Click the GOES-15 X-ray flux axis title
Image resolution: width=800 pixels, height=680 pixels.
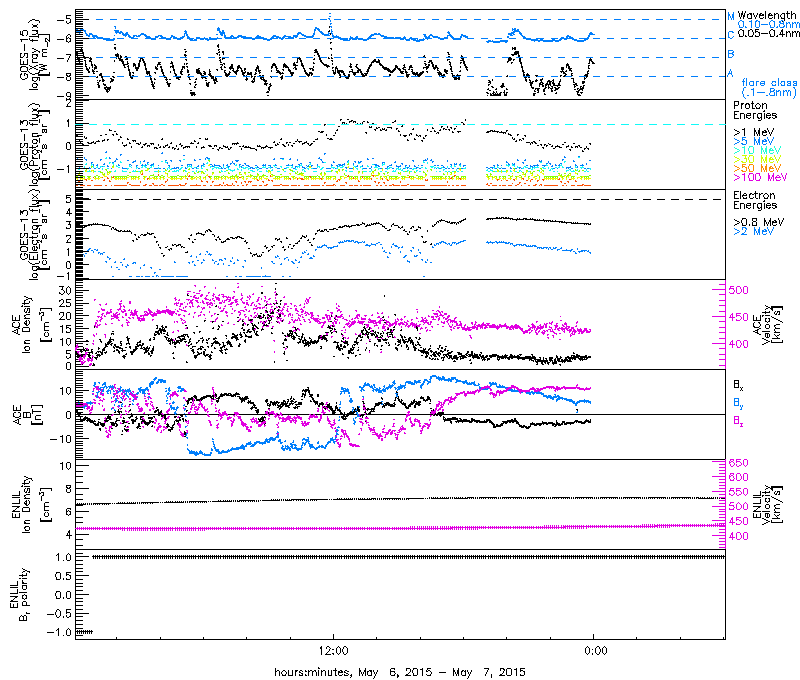(35, 55)
